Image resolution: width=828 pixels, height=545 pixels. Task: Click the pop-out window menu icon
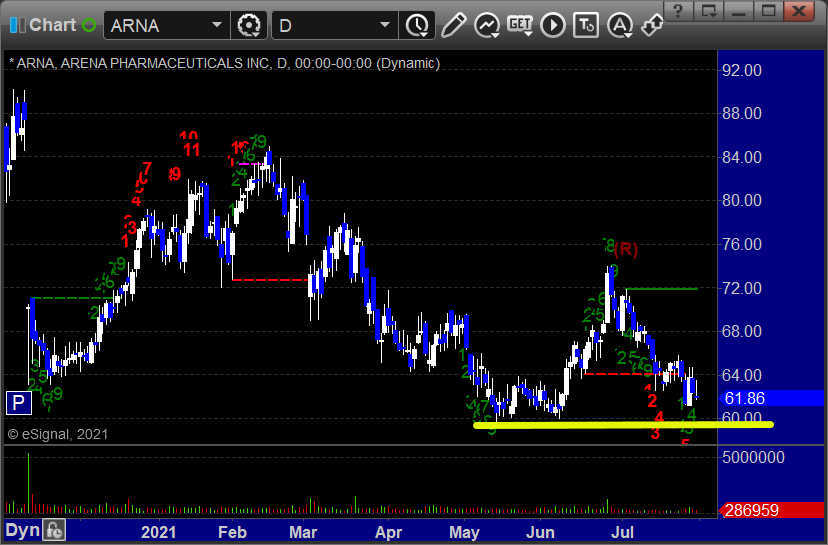coord(709,10)
